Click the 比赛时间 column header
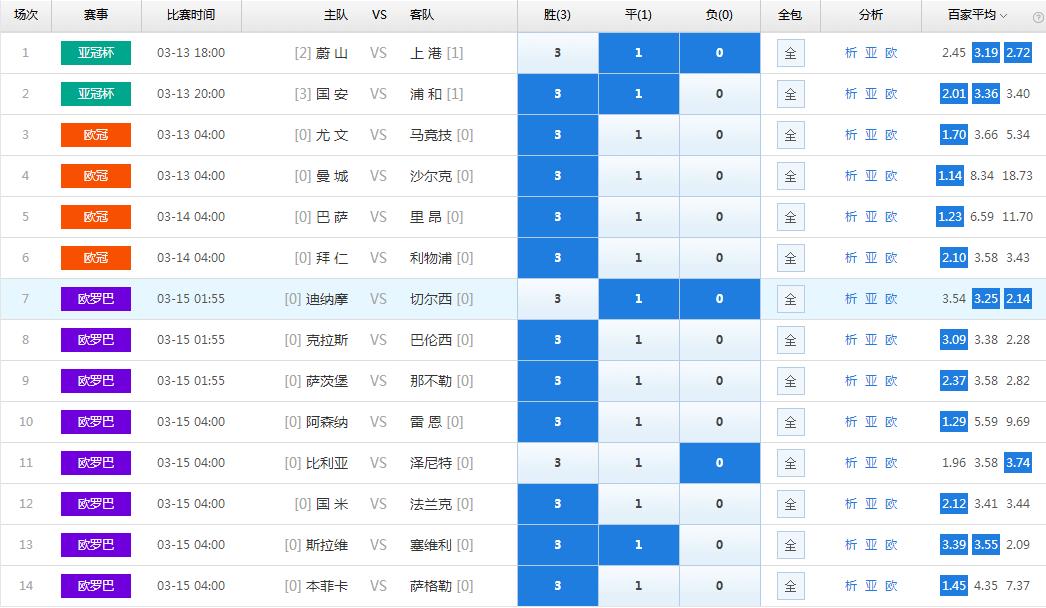 191,15
